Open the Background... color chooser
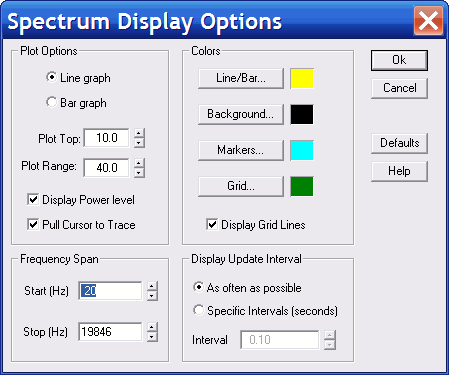The height and width of the screenshot is (375, 449). tap(241, 114)
